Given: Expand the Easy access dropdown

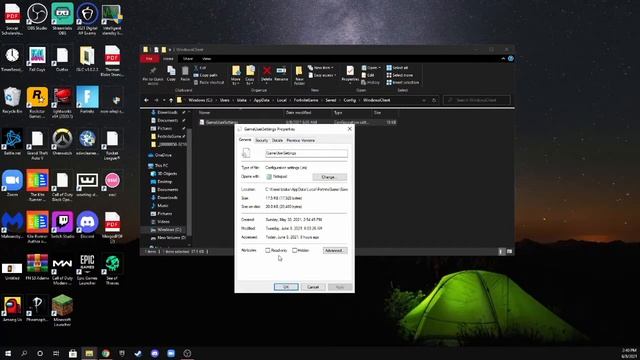Looking at the screenshot, I should 322,75.
